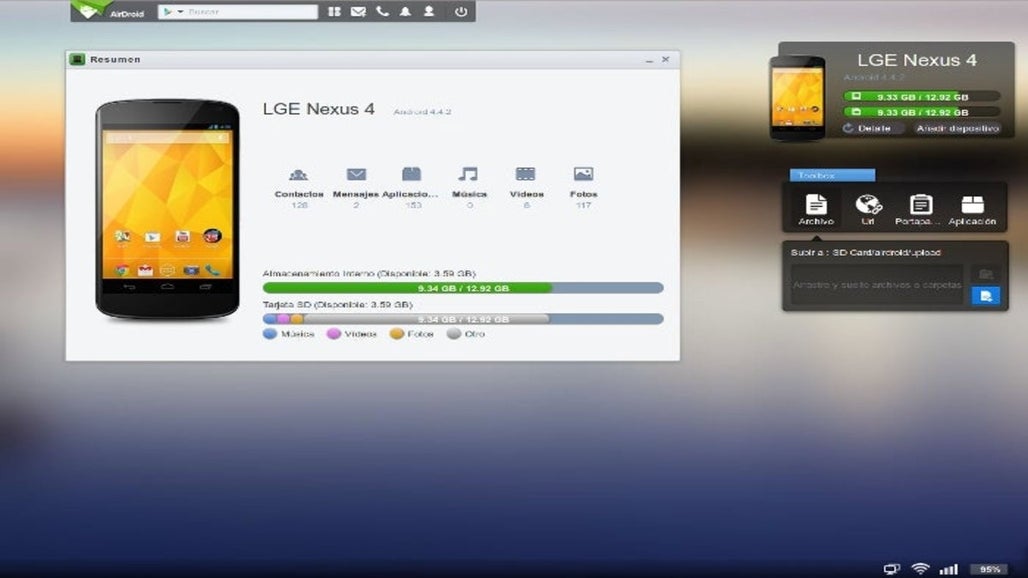Click Subir a SD Card path text

pos(865,252)
